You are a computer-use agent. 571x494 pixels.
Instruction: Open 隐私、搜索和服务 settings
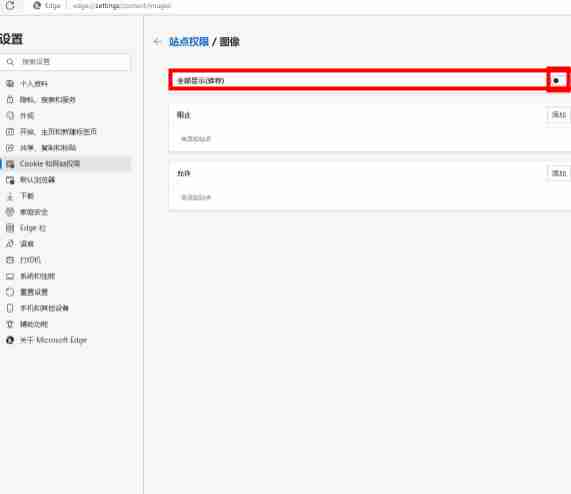(47, 100)
